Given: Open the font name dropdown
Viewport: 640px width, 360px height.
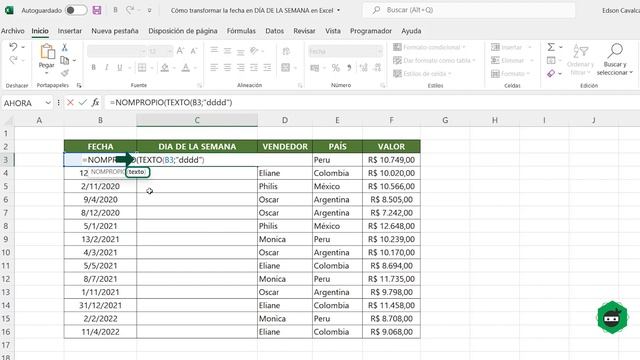Looking at the screenshot, I should point(143,51).
